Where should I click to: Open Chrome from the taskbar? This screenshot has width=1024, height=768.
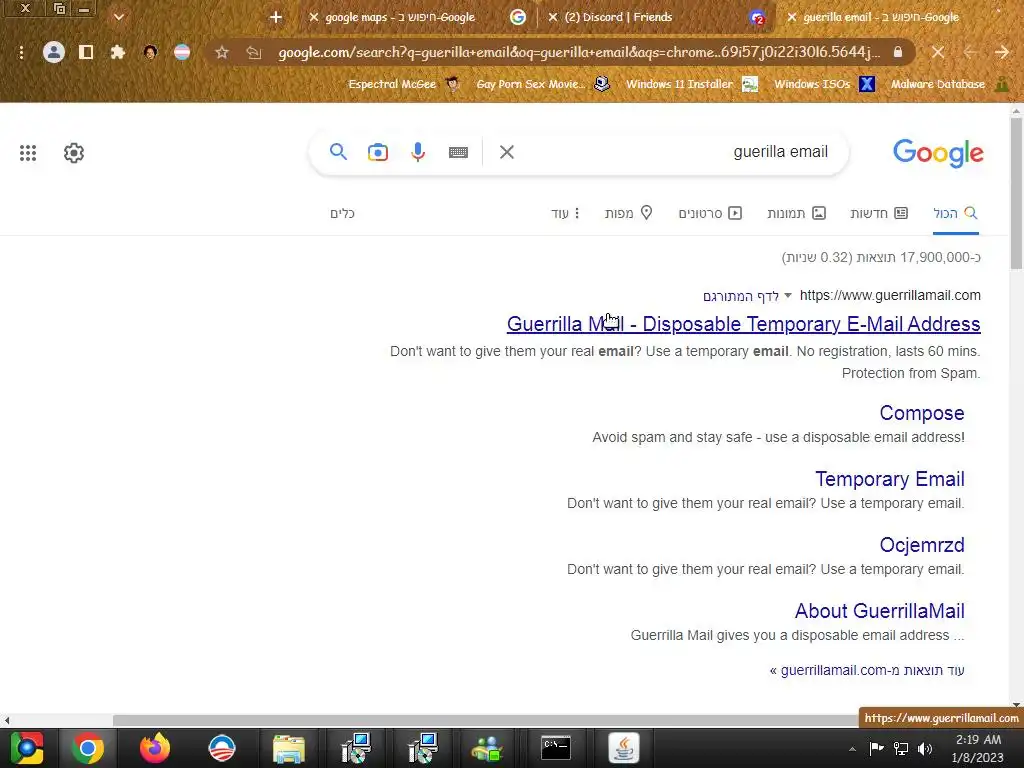pos(88,748)
